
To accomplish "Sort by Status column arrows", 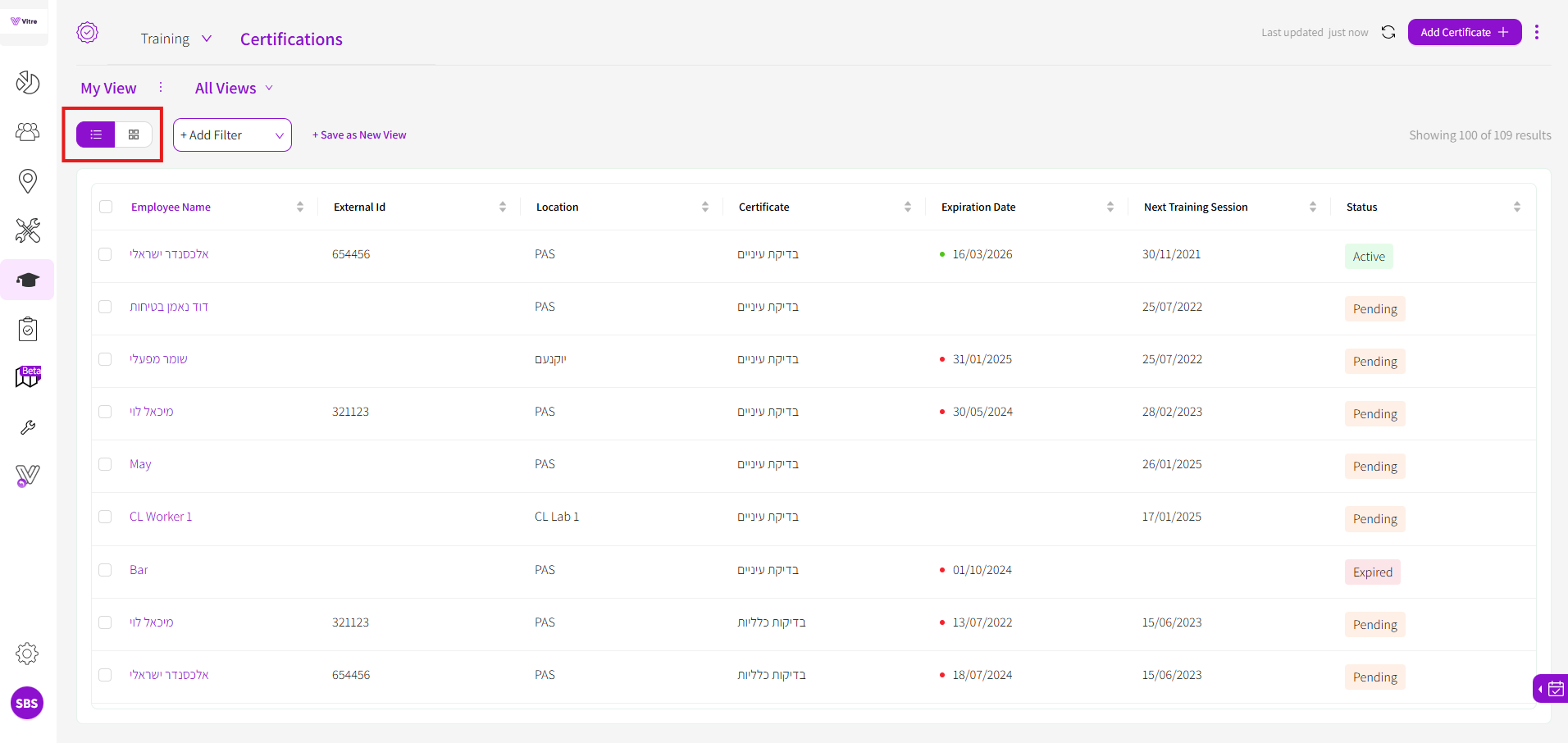I will pos(1517,207).
